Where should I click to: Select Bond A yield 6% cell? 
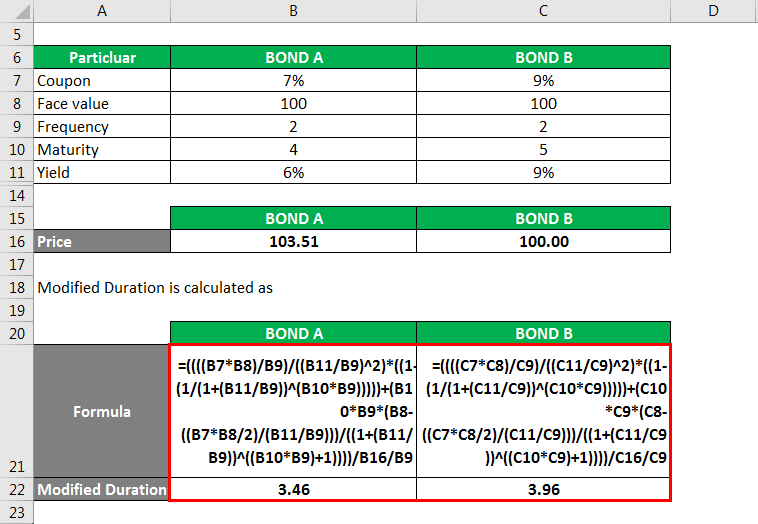(x=293, y=172)
